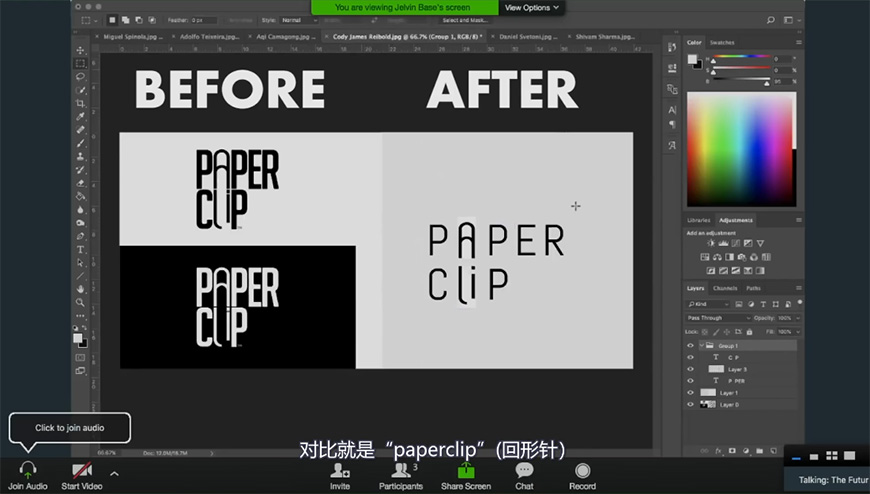Open the Style dropdown set to Normal
Screen dimensions: 870x494
pos(298,20)
